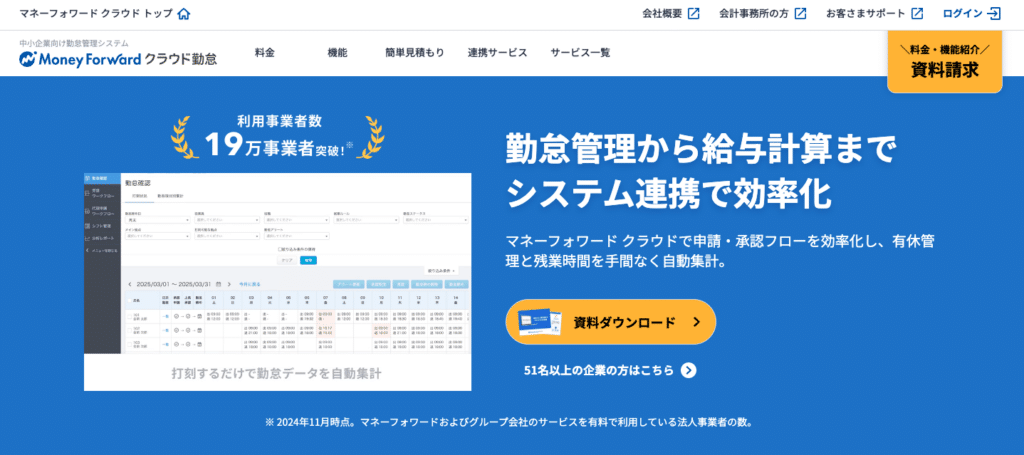This screenshot has width=1024, height=455.
Task: Click the caption 打刻するだけで勤怠データを自動集計
Action: [277, 373]
